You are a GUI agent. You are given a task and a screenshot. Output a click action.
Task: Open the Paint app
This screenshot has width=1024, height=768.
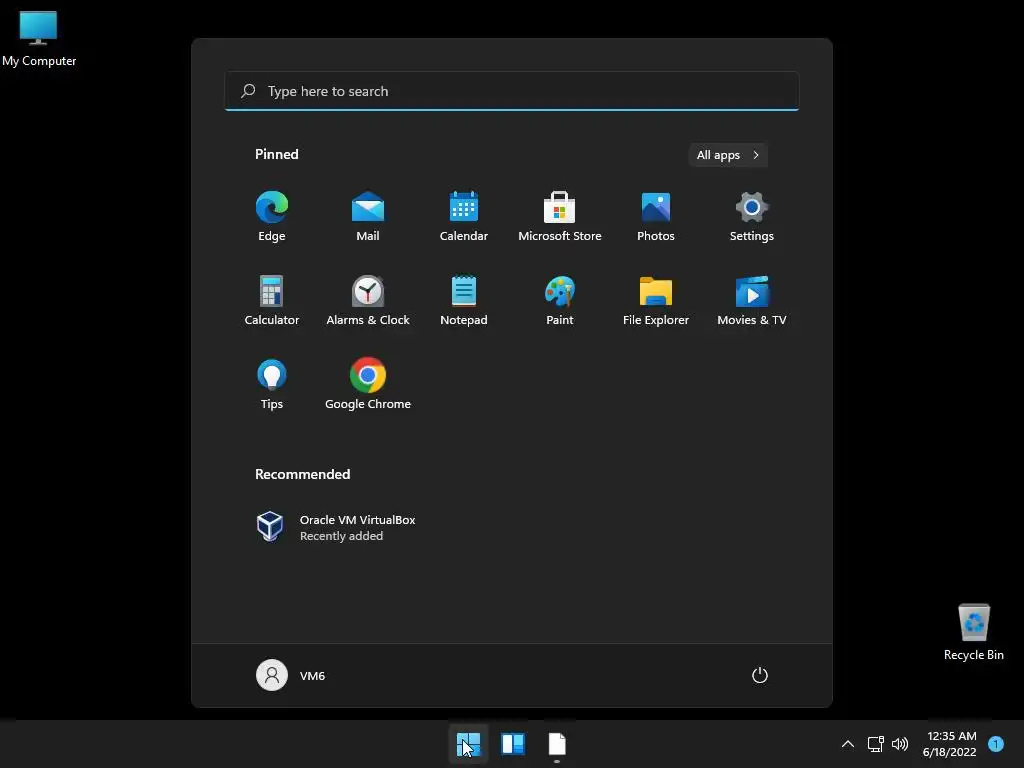(560, 300)
